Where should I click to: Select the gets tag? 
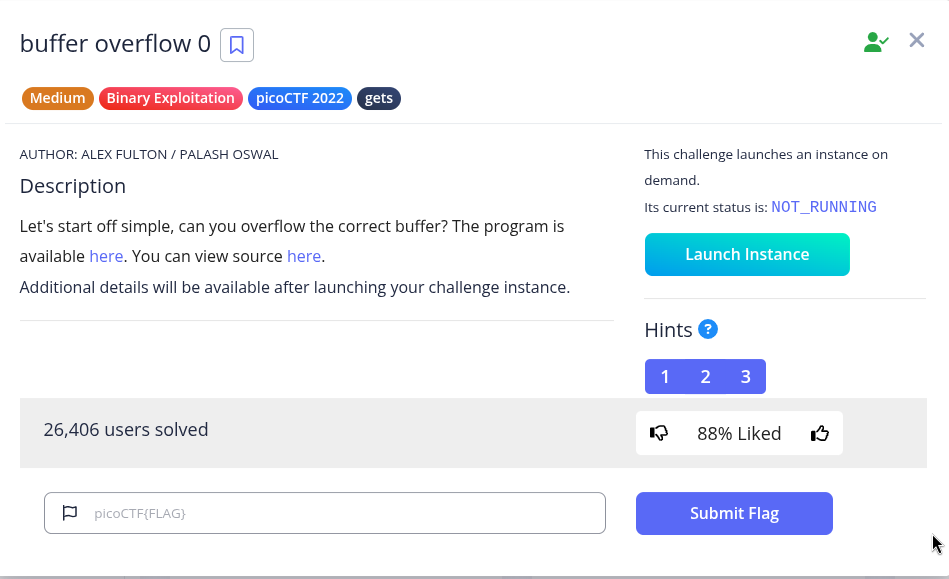379,98
